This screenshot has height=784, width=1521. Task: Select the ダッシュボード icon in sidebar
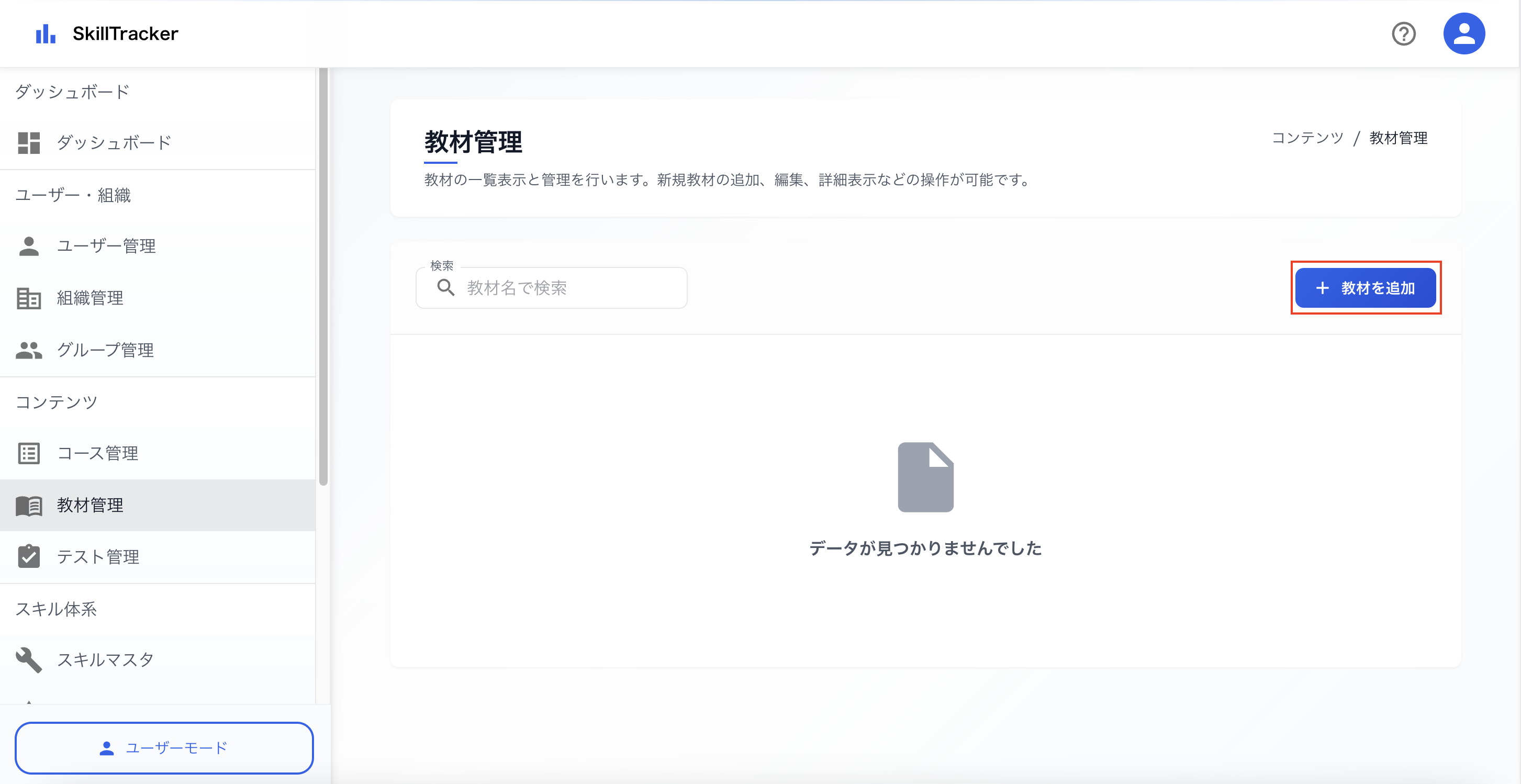(28, 142)
